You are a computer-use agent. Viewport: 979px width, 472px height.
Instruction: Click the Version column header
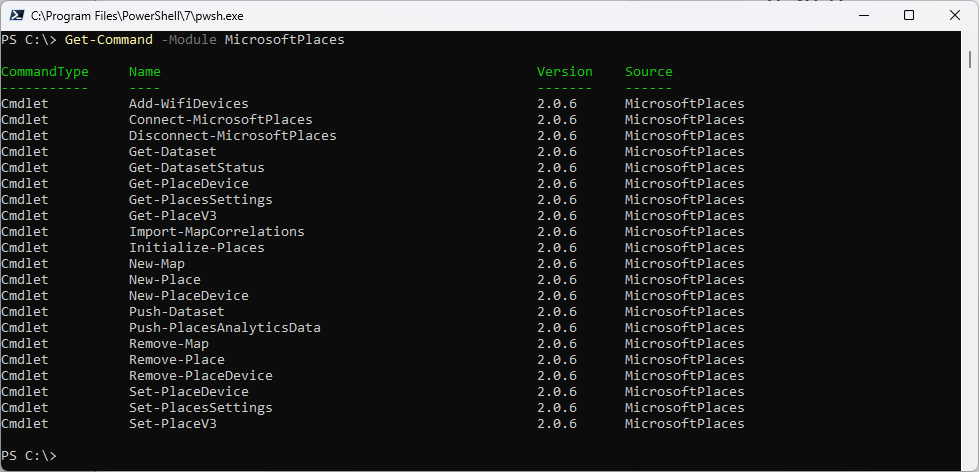coord(564,72)
